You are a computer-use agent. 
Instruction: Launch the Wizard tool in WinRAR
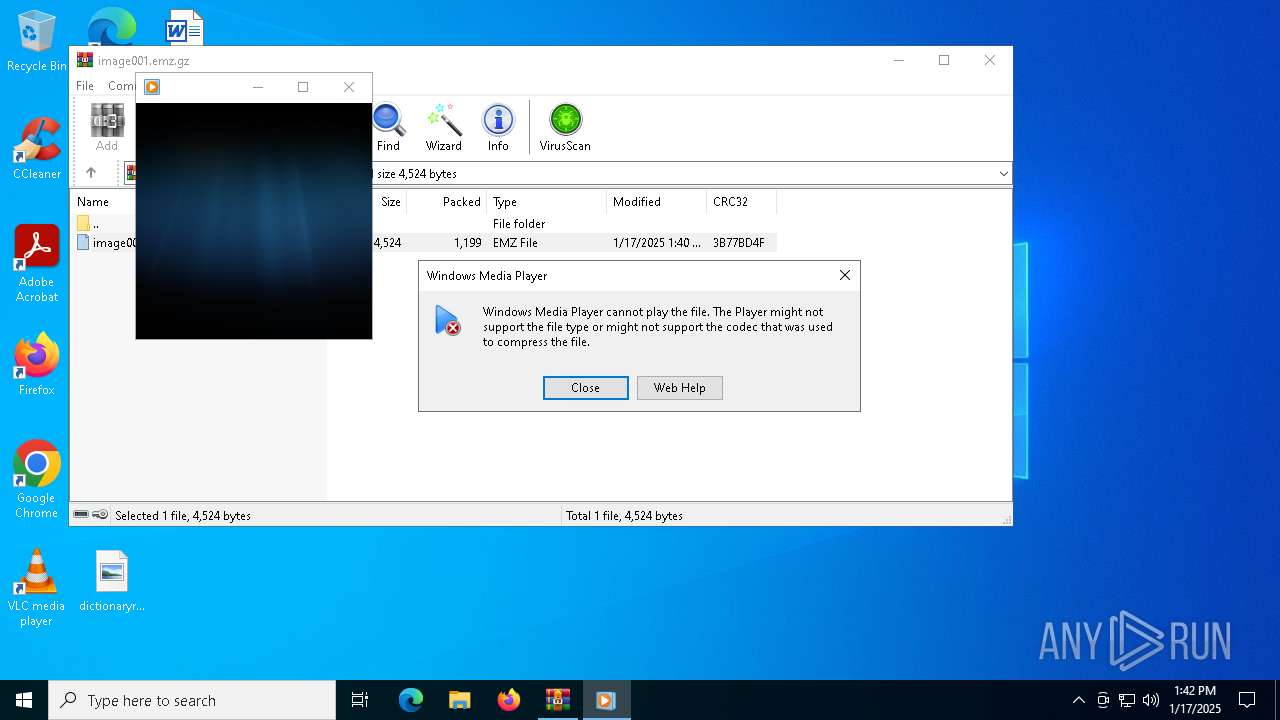click(443, 128)
